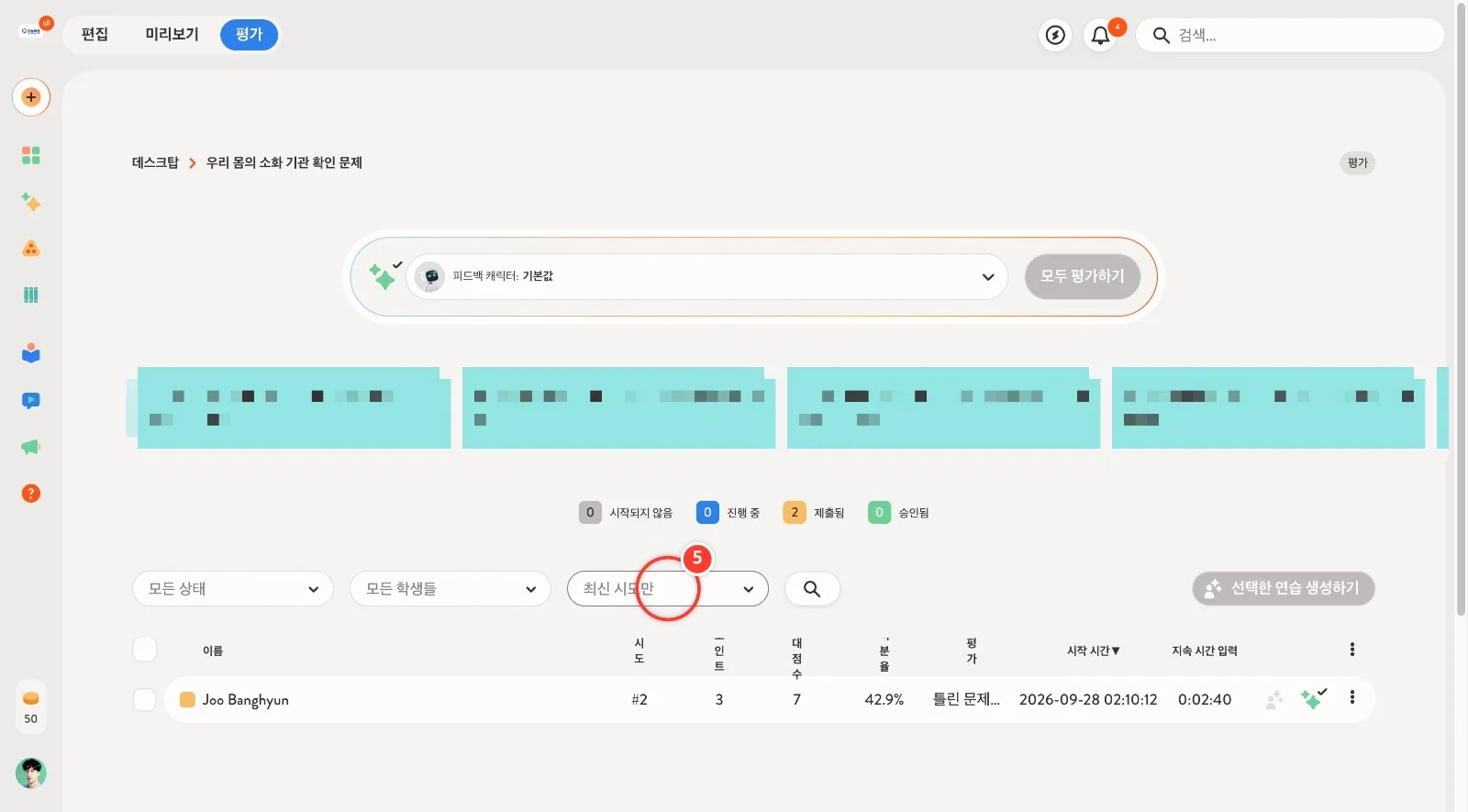
Task: Go to 데스크탑 breadcrumb link
Action: [155, 162]
